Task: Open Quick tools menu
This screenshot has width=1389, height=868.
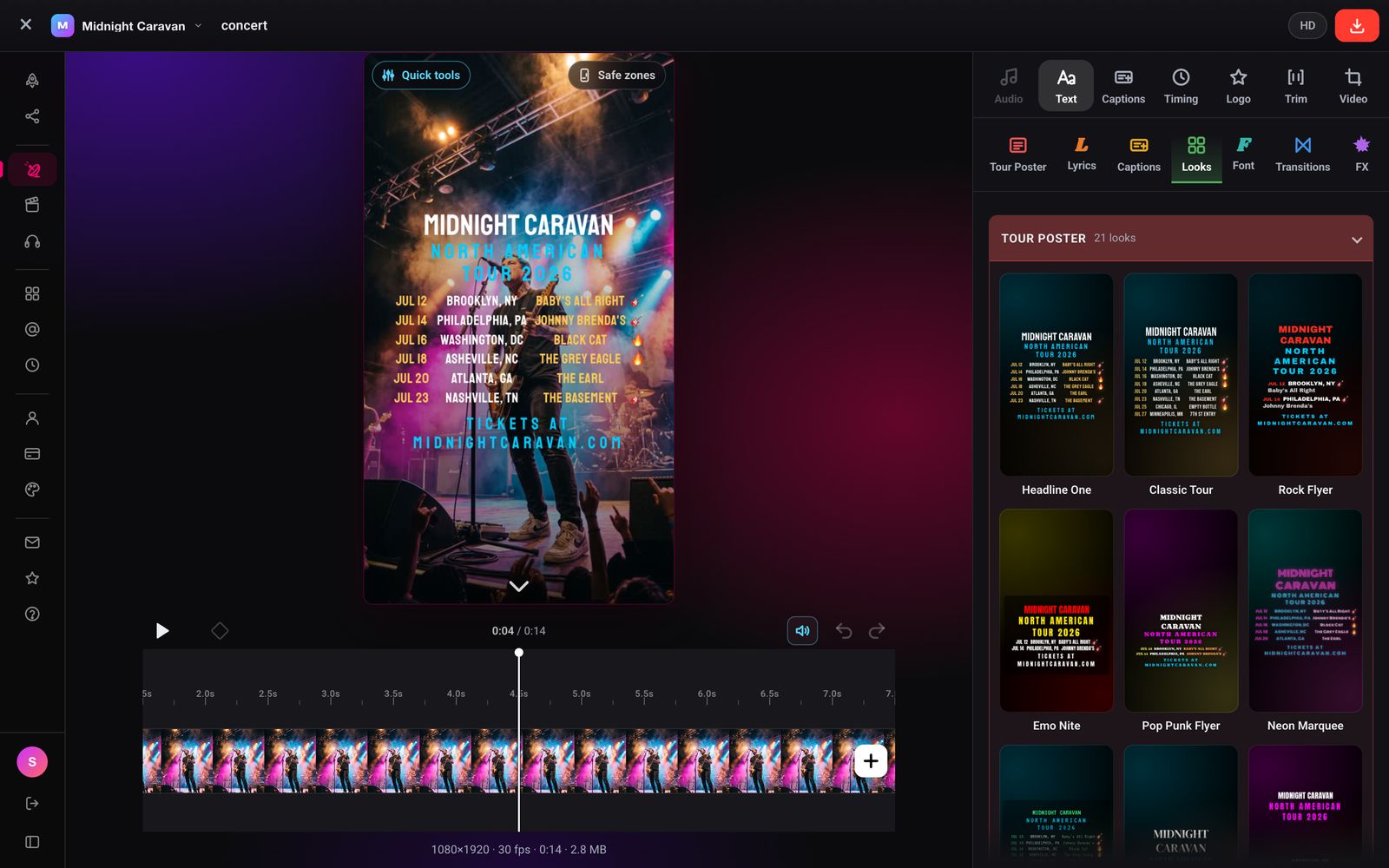Action: 421,76
